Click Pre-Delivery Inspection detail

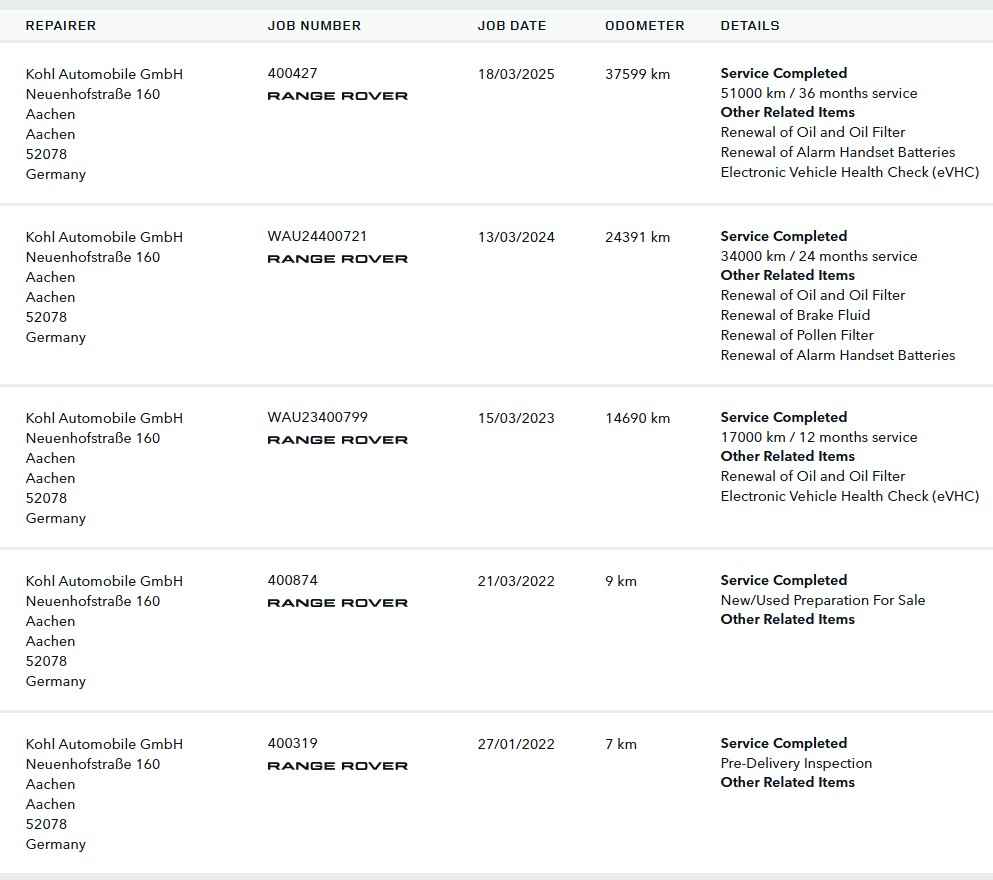tap(796, 763)
